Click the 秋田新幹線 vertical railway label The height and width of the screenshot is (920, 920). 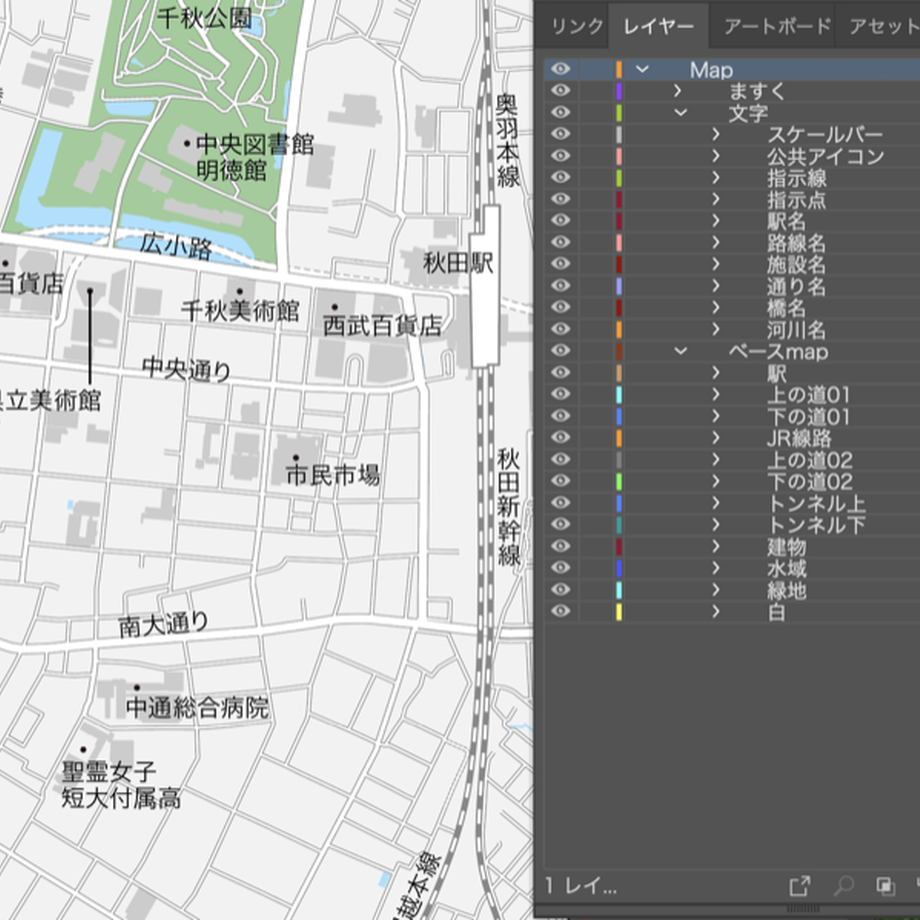tap(509, 507)
